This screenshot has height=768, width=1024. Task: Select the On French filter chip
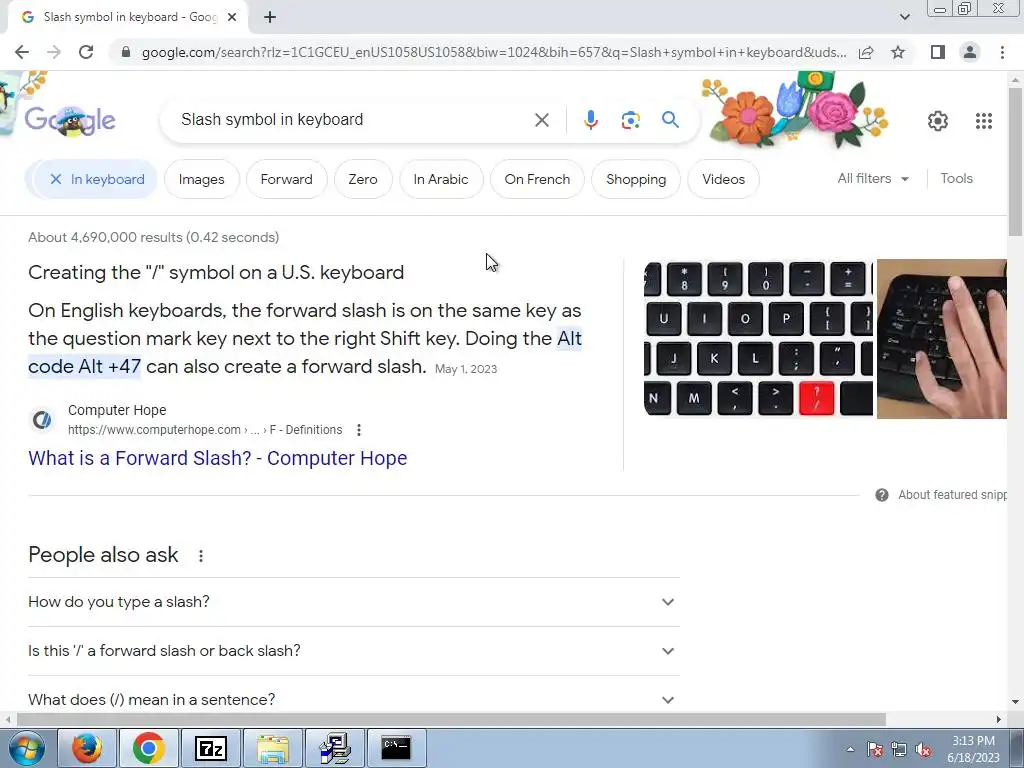537,179
